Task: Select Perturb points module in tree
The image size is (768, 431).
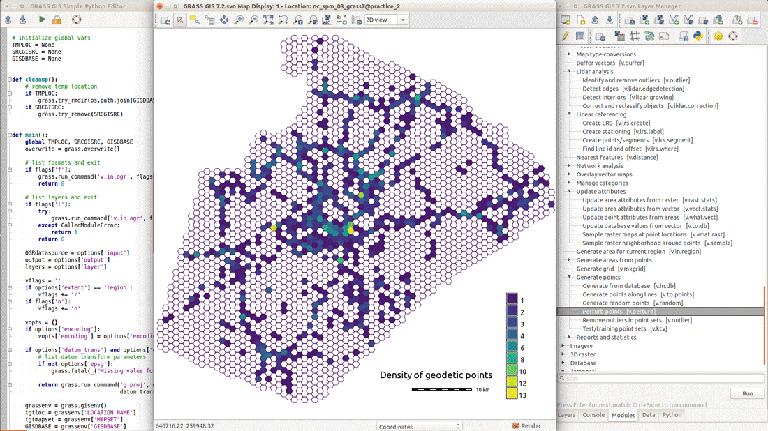Action: [x=619, y=311]
